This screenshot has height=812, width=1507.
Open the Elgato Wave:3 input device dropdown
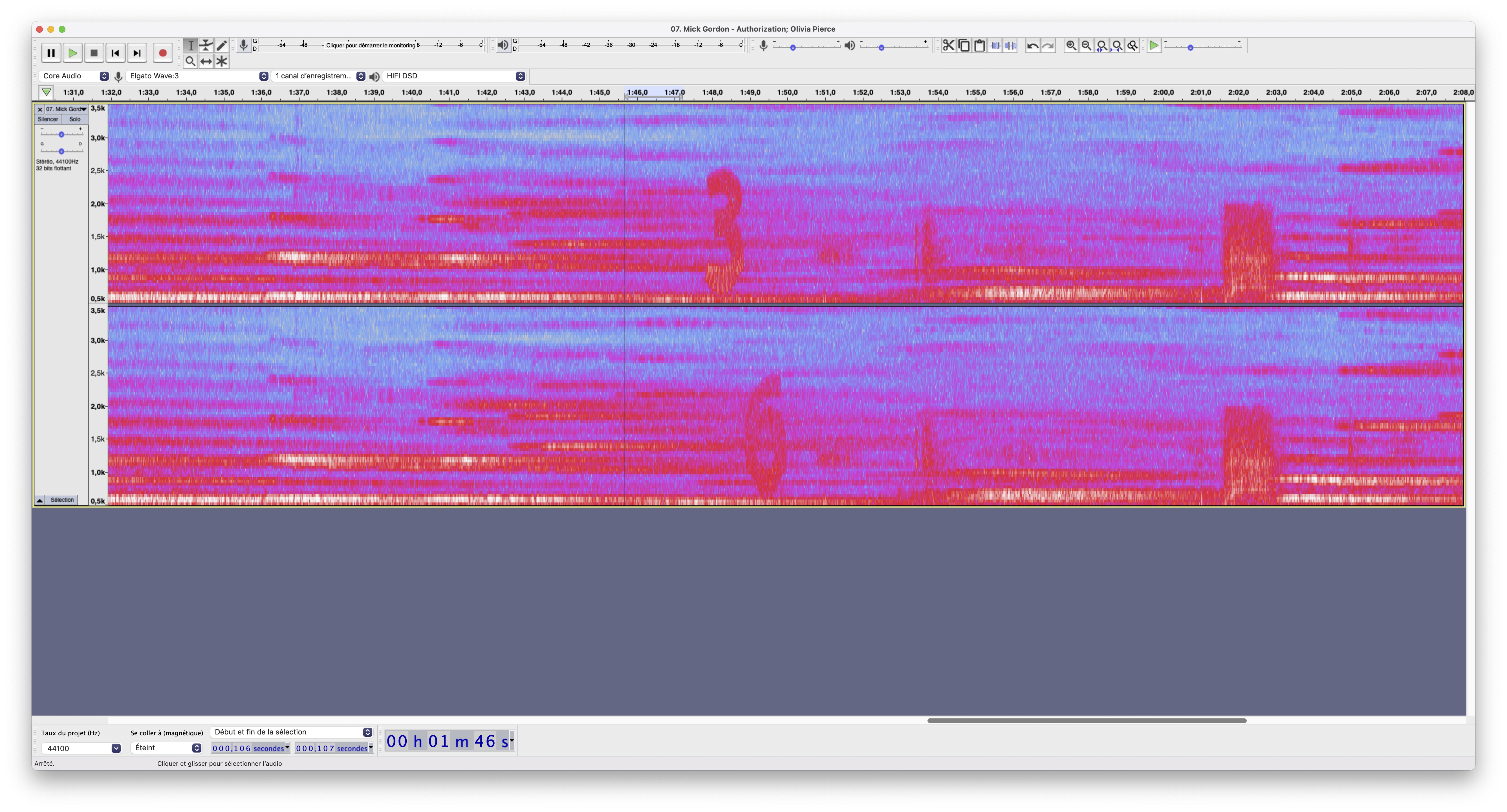pos(197,76)
